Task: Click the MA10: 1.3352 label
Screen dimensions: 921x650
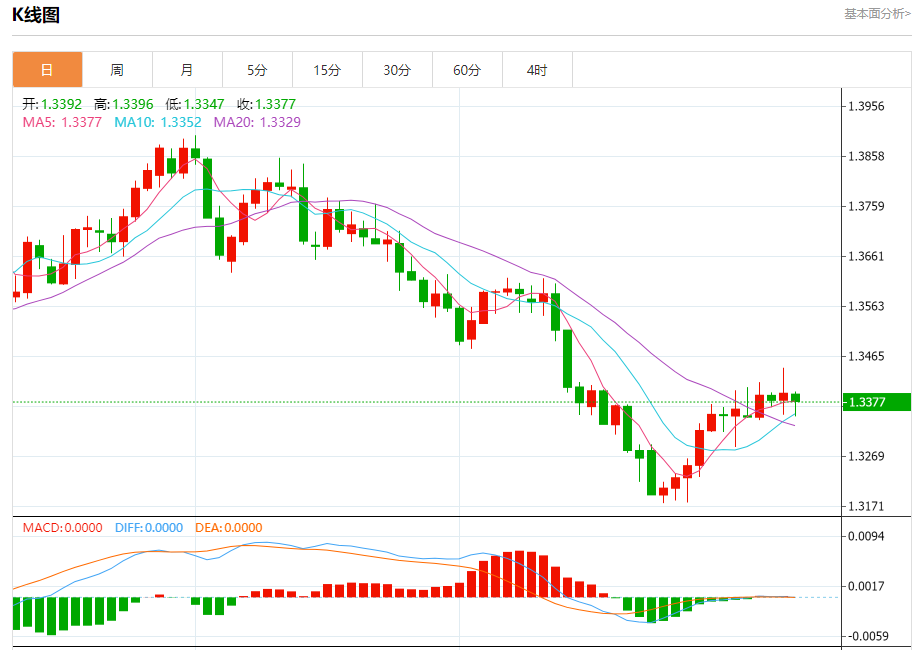Action: (x=158, y=122)
